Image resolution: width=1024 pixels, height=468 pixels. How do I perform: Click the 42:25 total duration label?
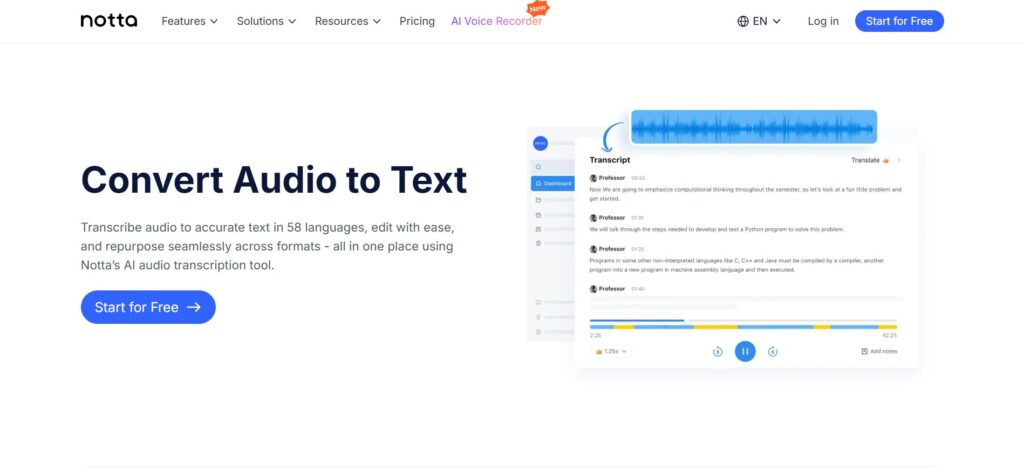click(889, 335)
